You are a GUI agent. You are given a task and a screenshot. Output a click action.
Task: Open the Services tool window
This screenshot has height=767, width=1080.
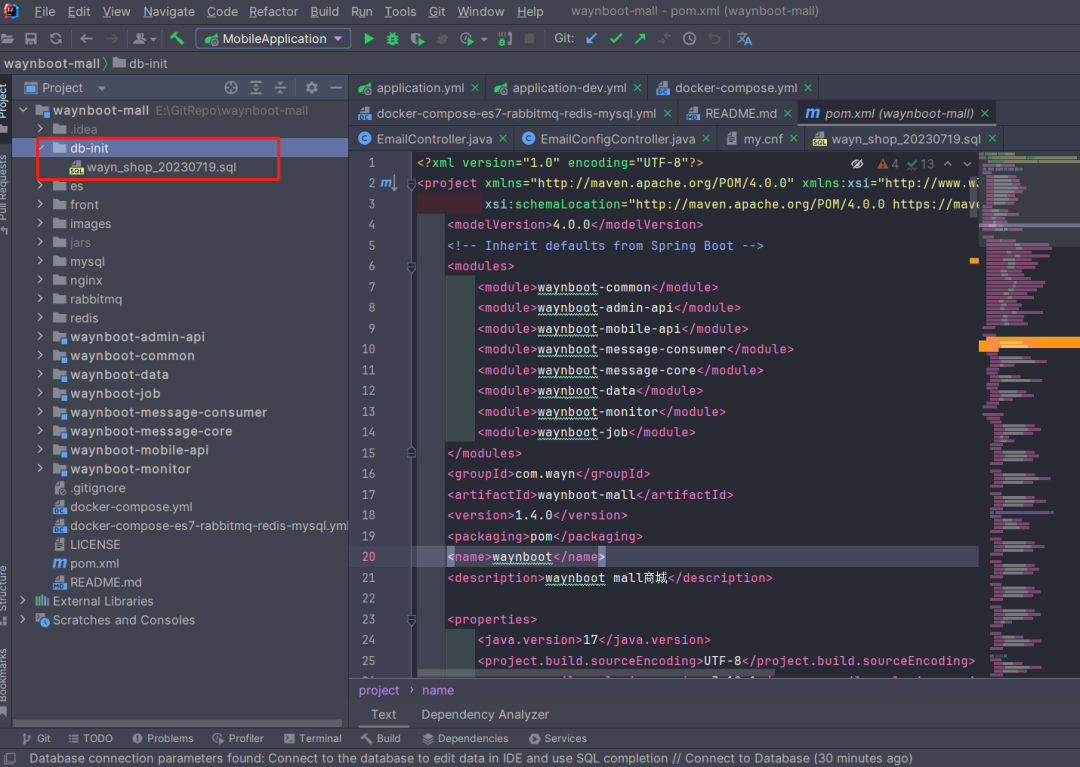tap(558, 738)
